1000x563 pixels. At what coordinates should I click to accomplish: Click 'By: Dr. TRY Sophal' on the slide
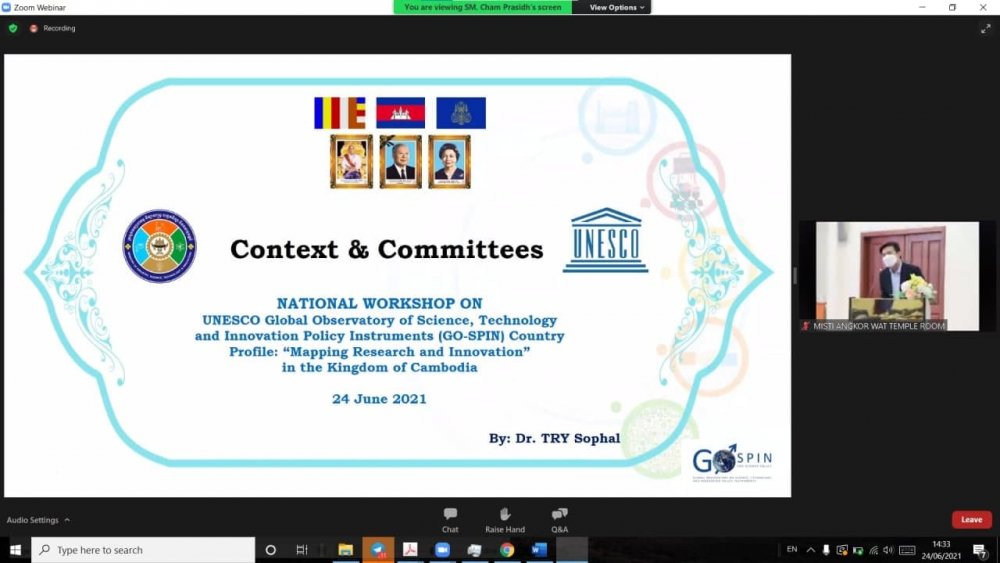554,438
